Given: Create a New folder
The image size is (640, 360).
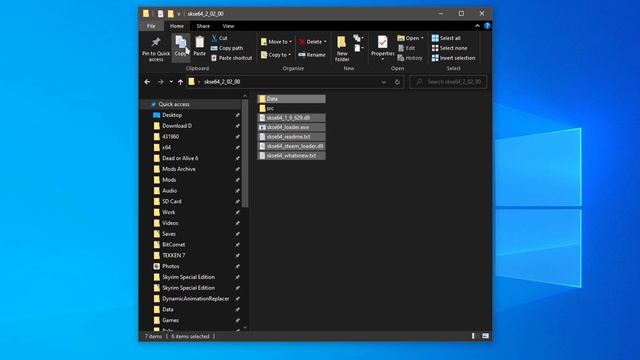Looking at the screenshot, I should coord(342,48).
